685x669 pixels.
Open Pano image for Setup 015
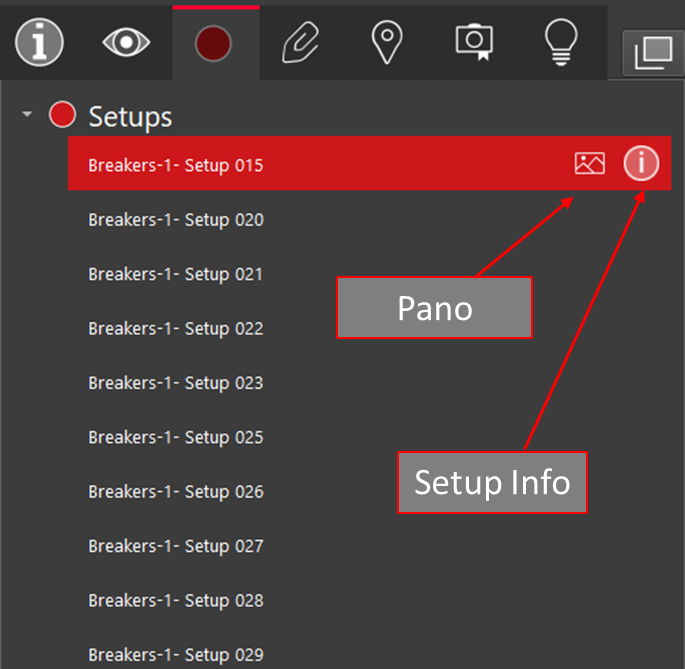pyautogui.click(x=590, y=163)
